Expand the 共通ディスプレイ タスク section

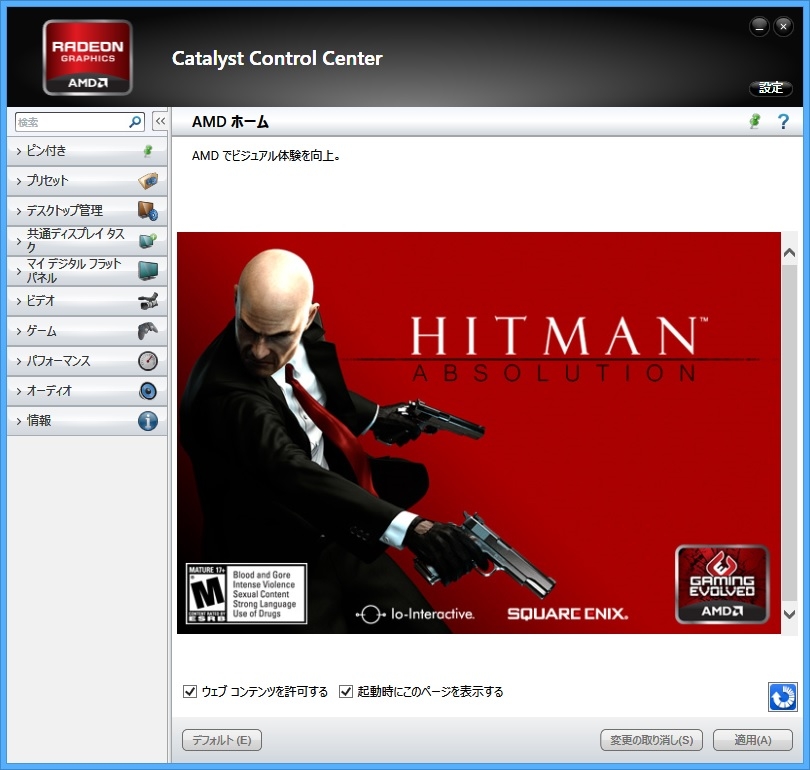point(87,241)
